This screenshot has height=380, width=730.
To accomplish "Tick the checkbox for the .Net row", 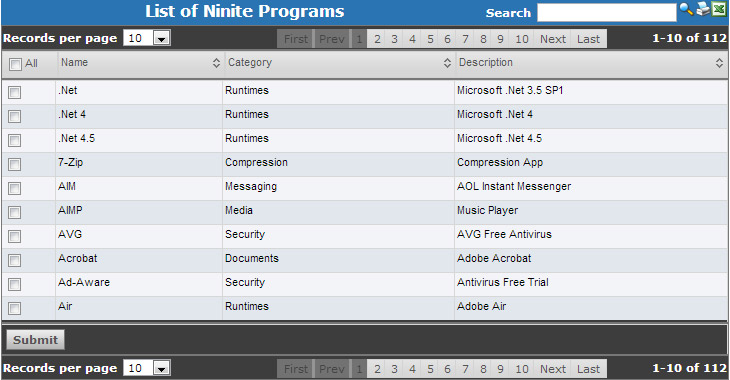I will (14, 92).
